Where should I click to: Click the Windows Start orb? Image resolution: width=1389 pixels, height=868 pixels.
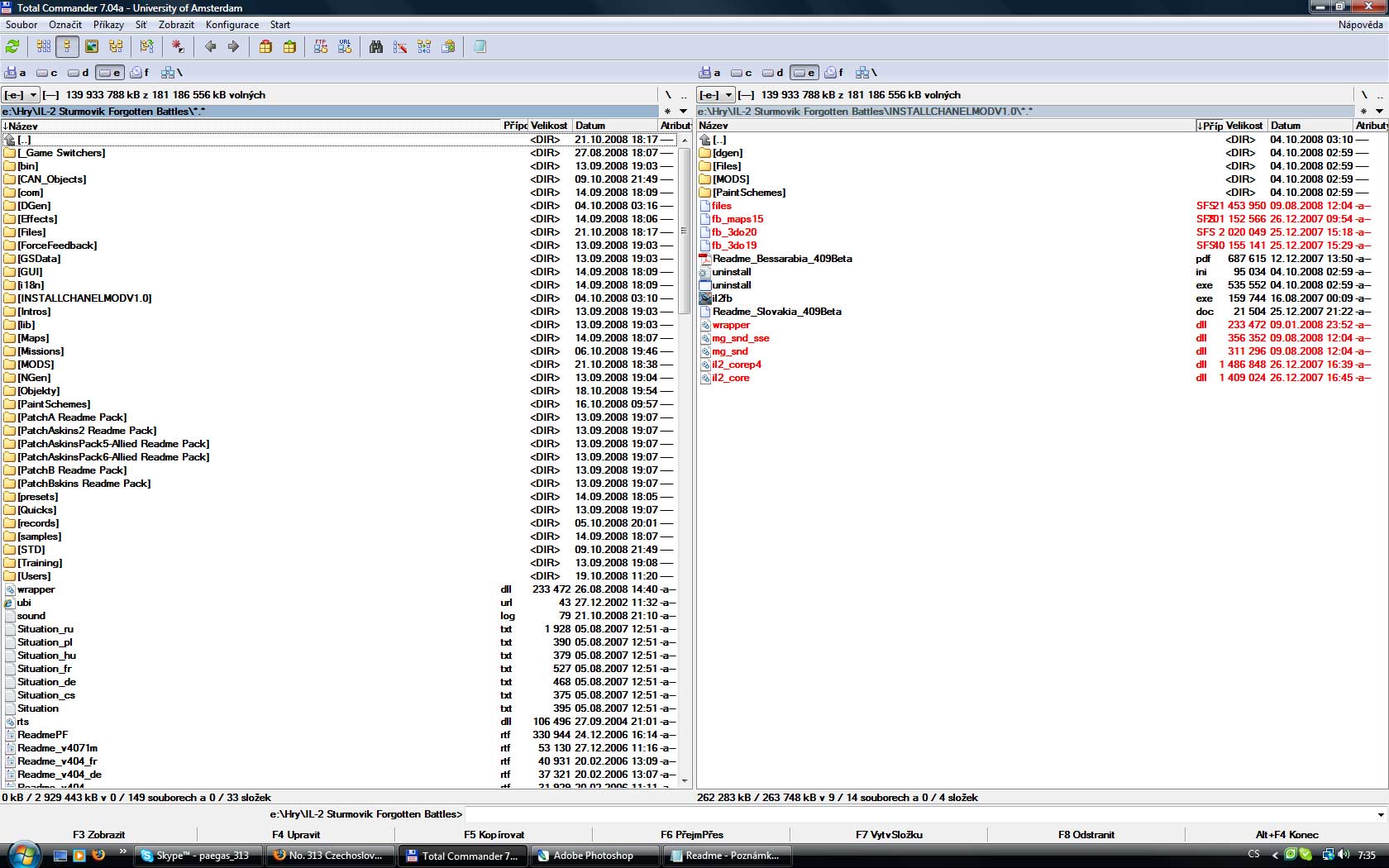(x=23, y=855)
